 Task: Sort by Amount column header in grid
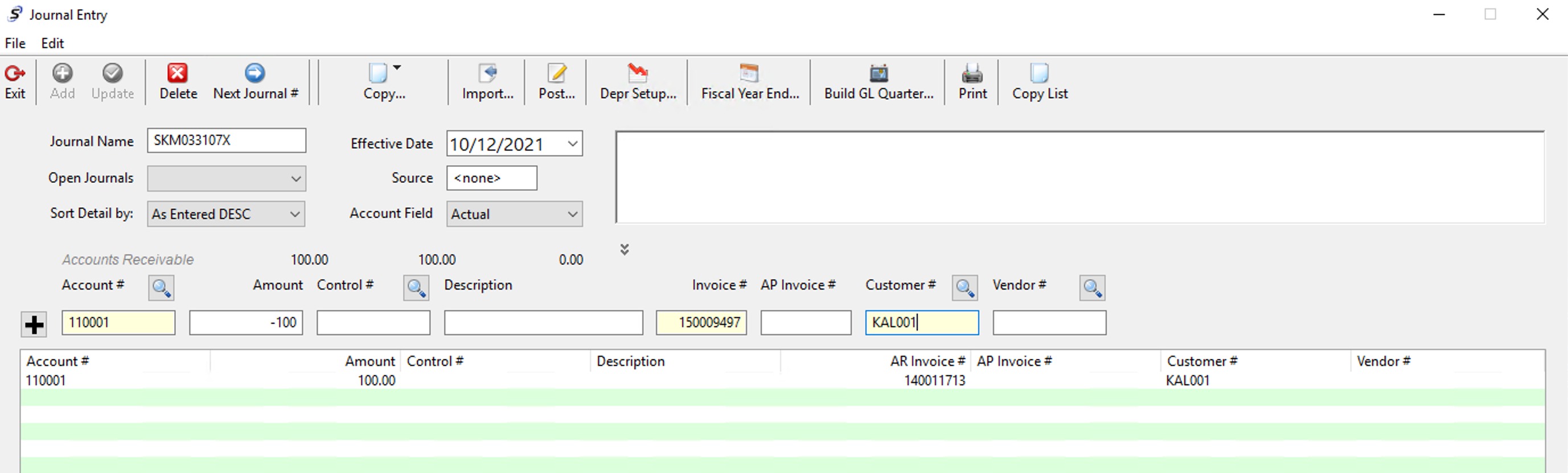coord(306,361)
